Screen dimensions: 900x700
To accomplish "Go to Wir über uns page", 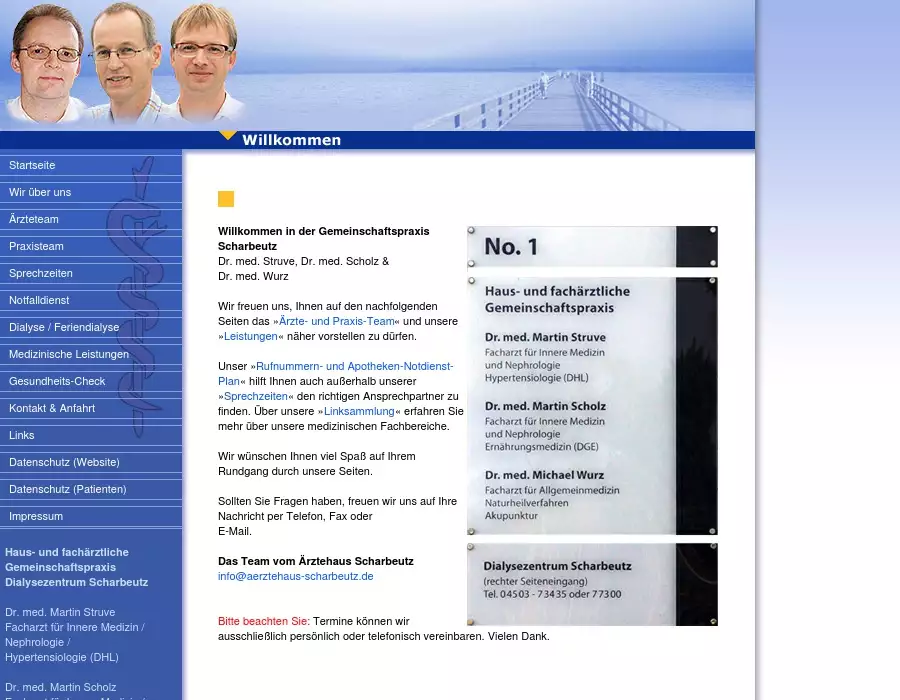I will point(40,192).
